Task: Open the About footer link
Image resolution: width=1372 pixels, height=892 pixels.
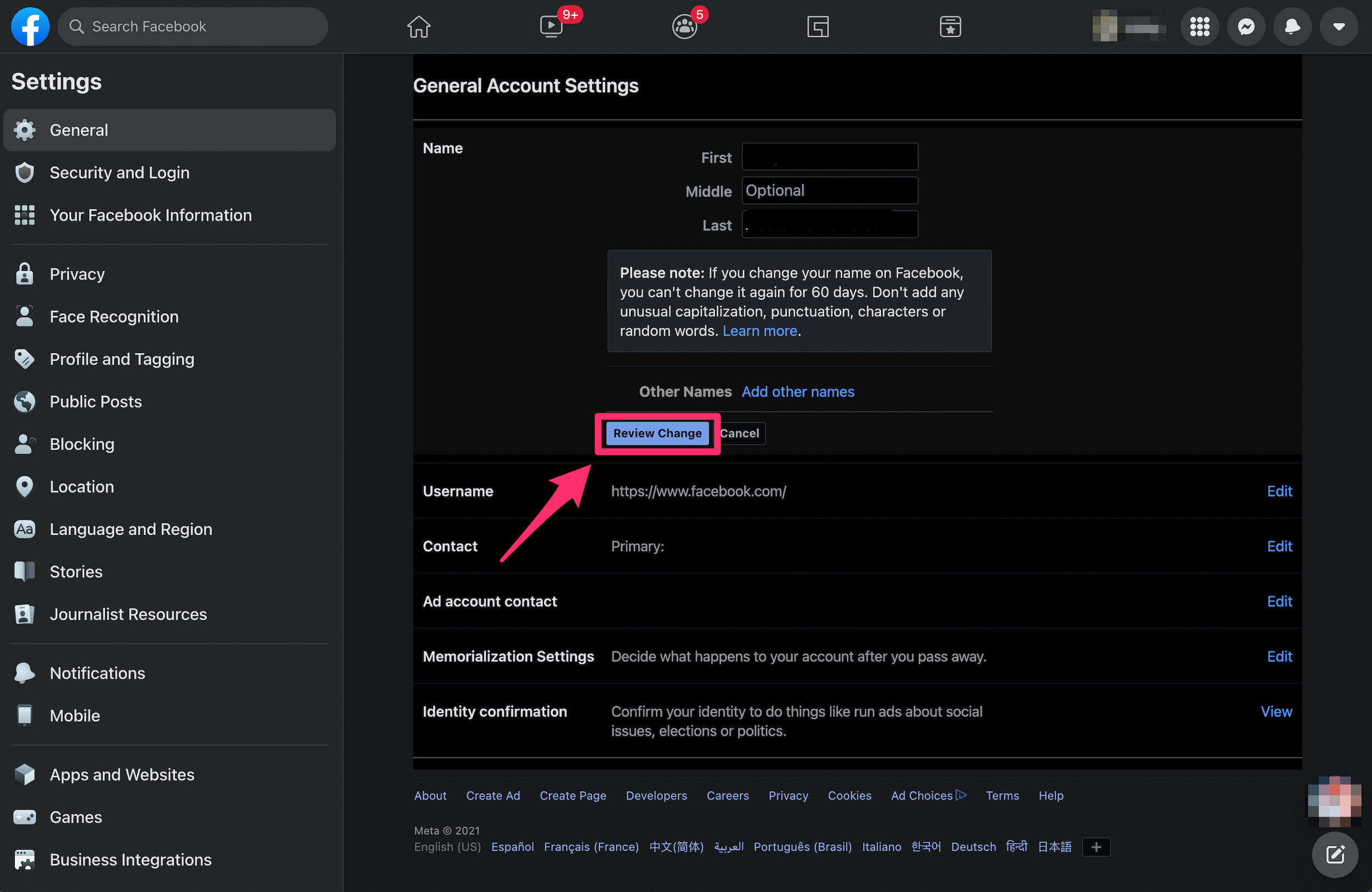Action: pos(430,796)
